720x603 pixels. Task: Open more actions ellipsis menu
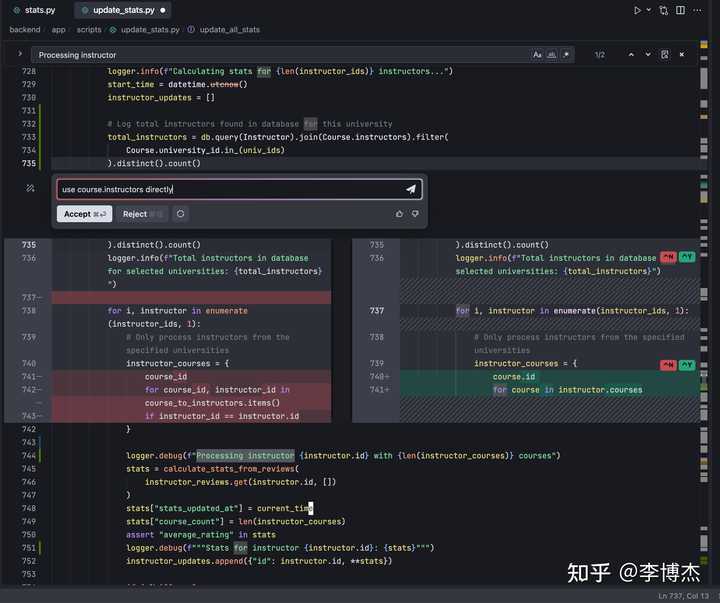697,10
